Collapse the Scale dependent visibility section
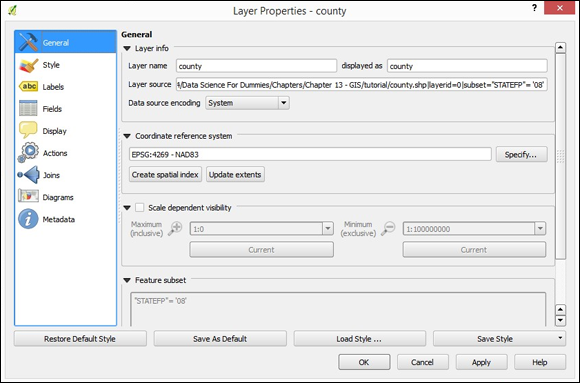This screenshot has width=580, height=383. pyautogui.click(x=127, y=208)
